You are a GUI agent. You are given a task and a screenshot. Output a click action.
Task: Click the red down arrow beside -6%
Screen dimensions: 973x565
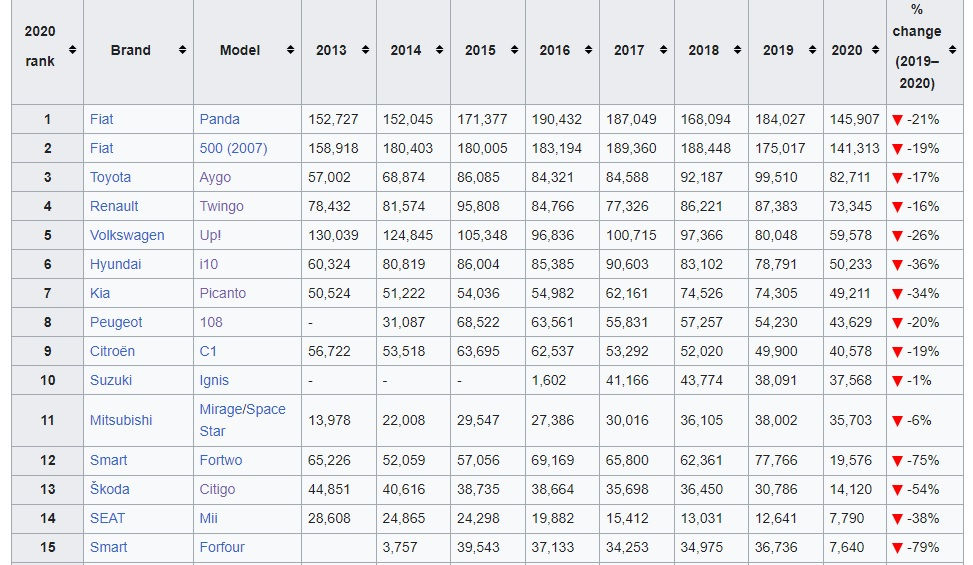point(897,421)
